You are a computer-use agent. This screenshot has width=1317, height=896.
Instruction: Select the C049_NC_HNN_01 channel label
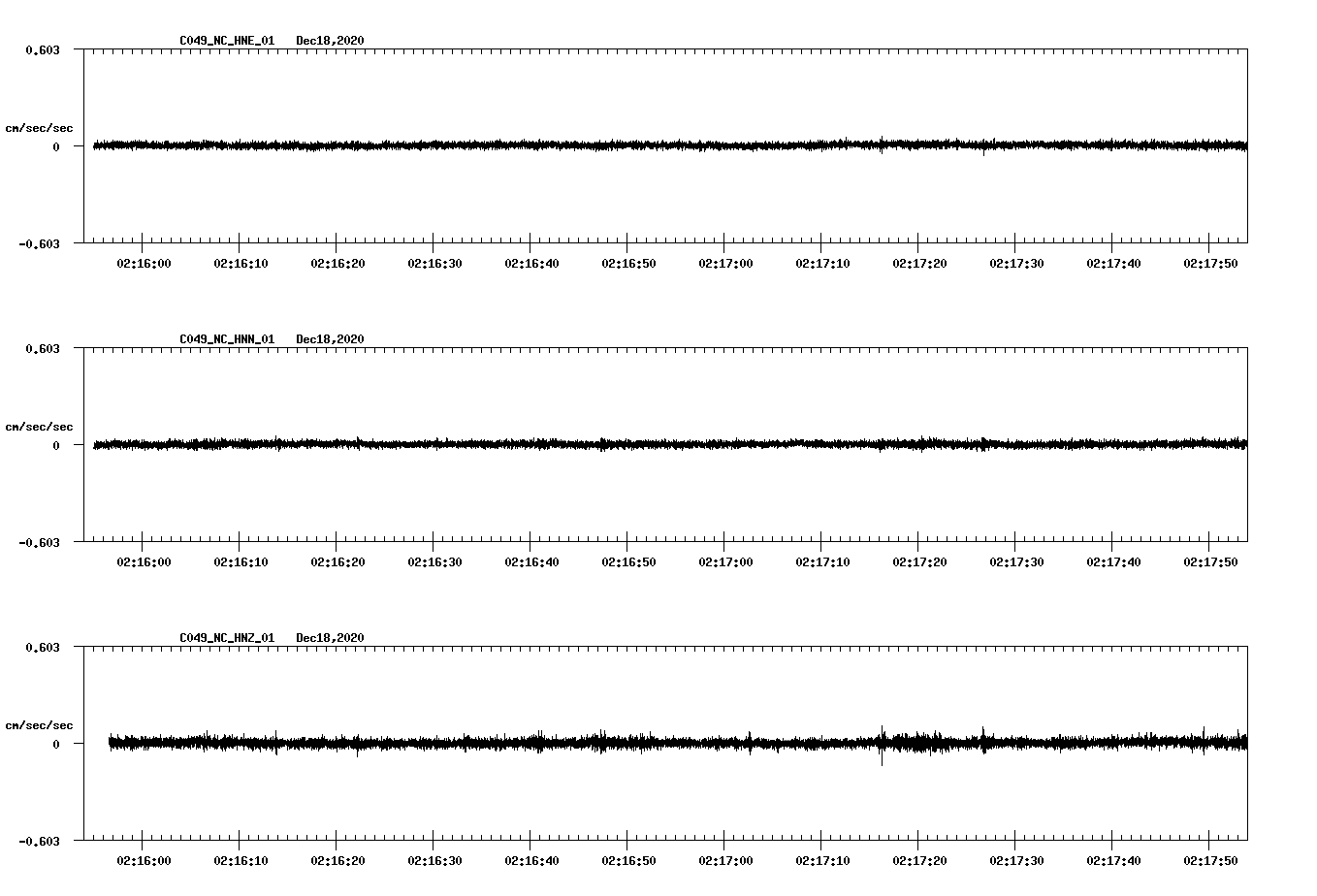pyautogui.click(x=225, y=339)
